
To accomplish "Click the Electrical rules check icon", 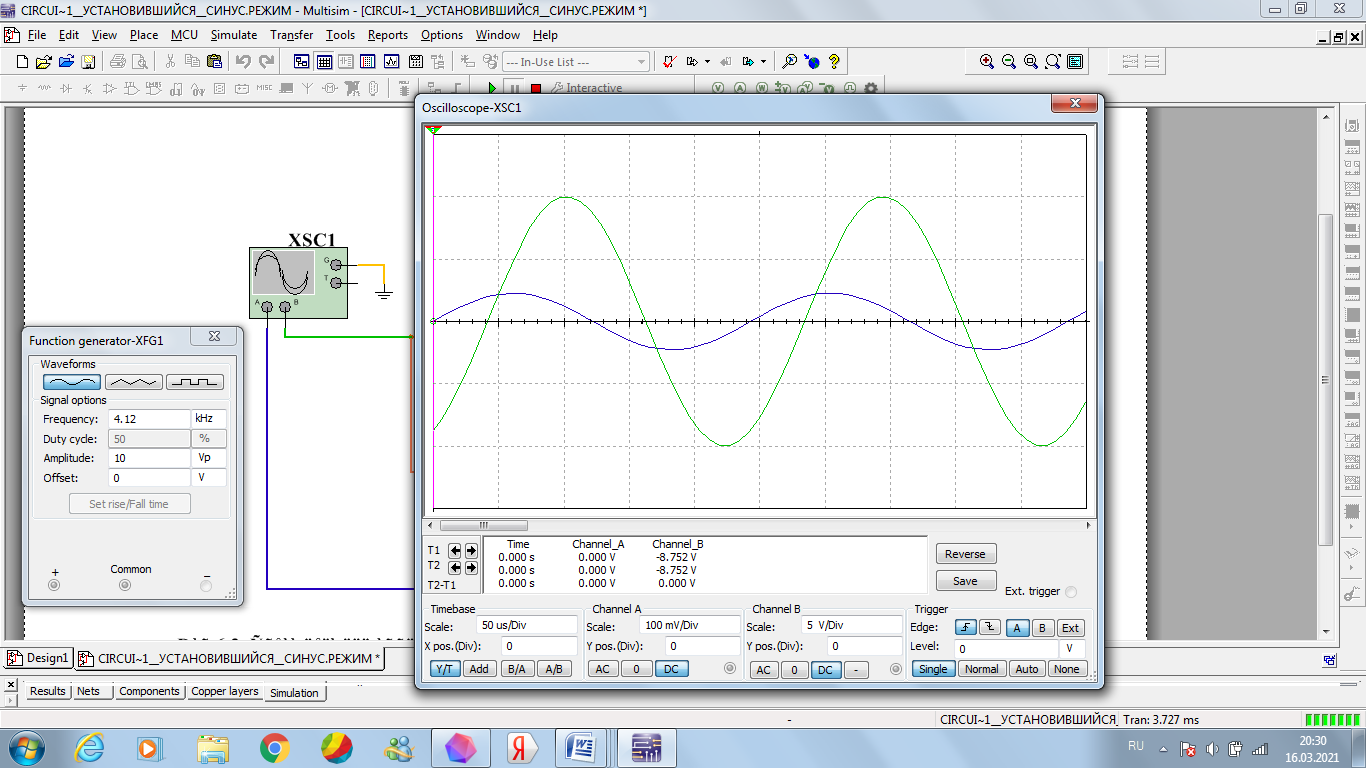I will (x=670, y=61).
